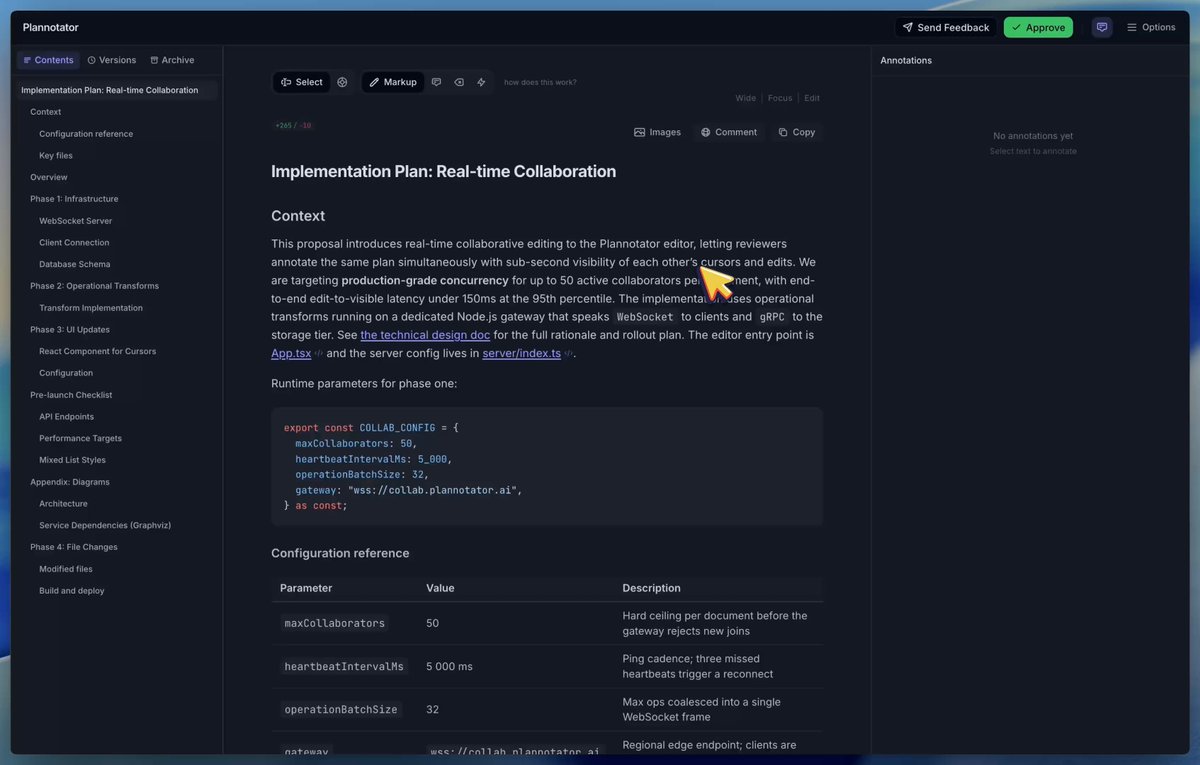Screen dimensions: 1200x765
Task: Toggle the annotations panel speech-bubble icon
Action: pyautogui.click(x=1102, y=27)
